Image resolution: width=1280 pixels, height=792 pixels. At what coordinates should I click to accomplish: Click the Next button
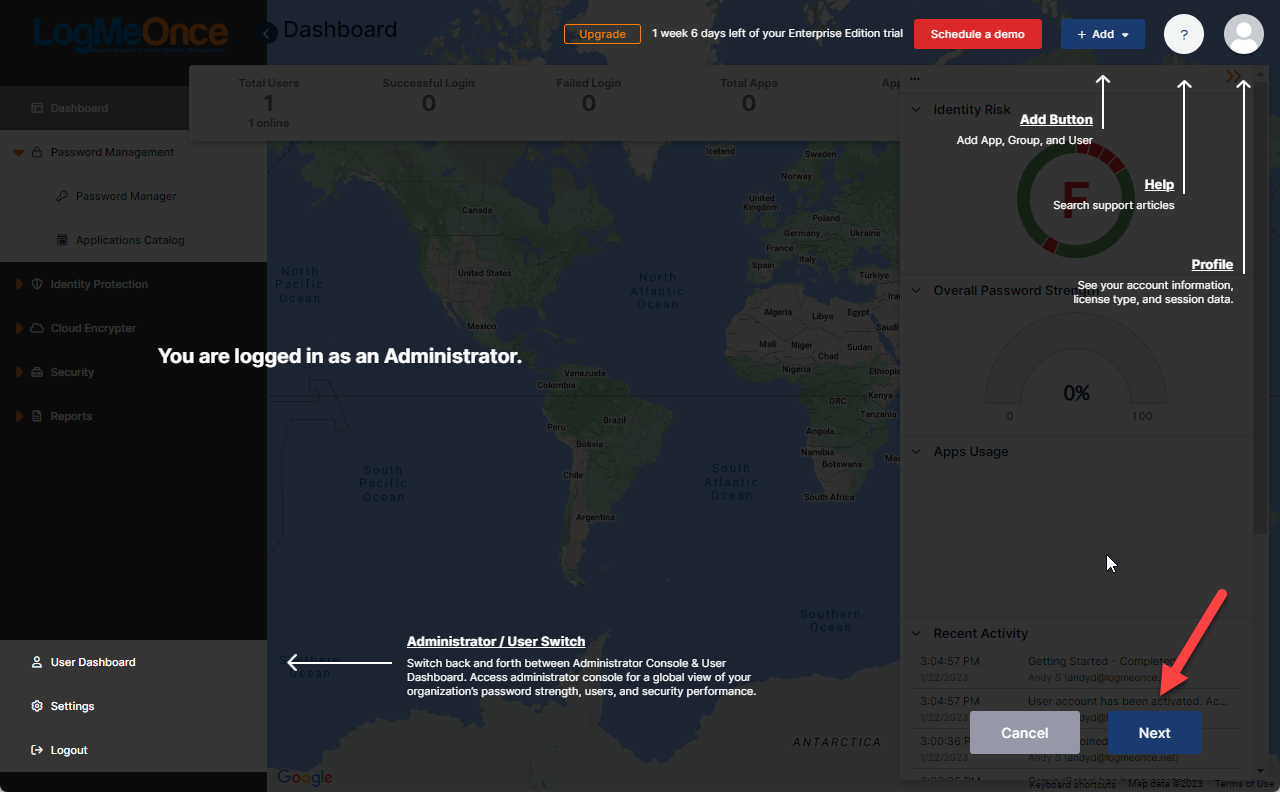(x=1154, y=733)
